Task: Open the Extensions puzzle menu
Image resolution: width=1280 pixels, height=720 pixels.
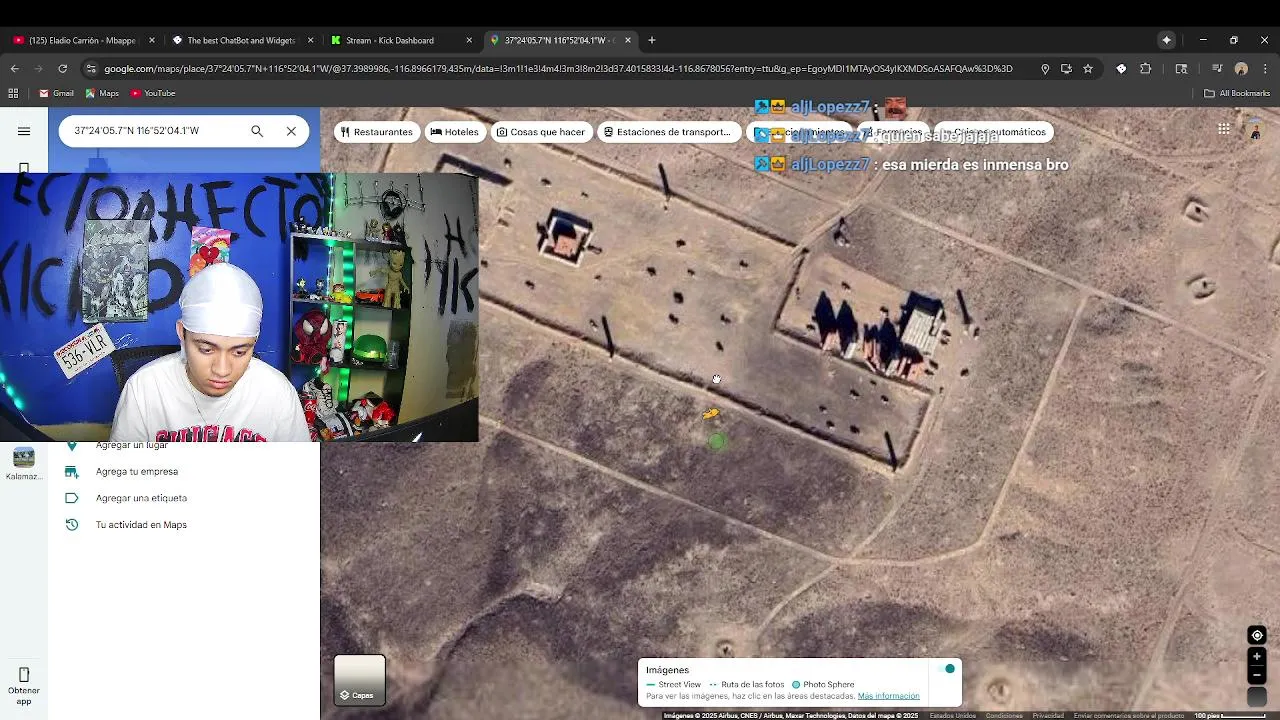Action: (1146, 68)
